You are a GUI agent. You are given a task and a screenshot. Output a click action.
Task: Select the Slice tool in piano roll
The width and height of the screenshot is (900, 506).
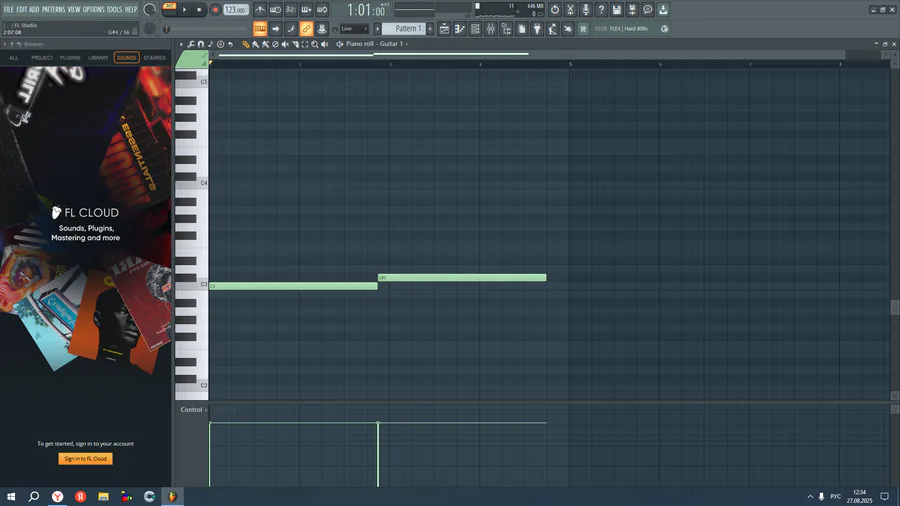tap(295, 44)
